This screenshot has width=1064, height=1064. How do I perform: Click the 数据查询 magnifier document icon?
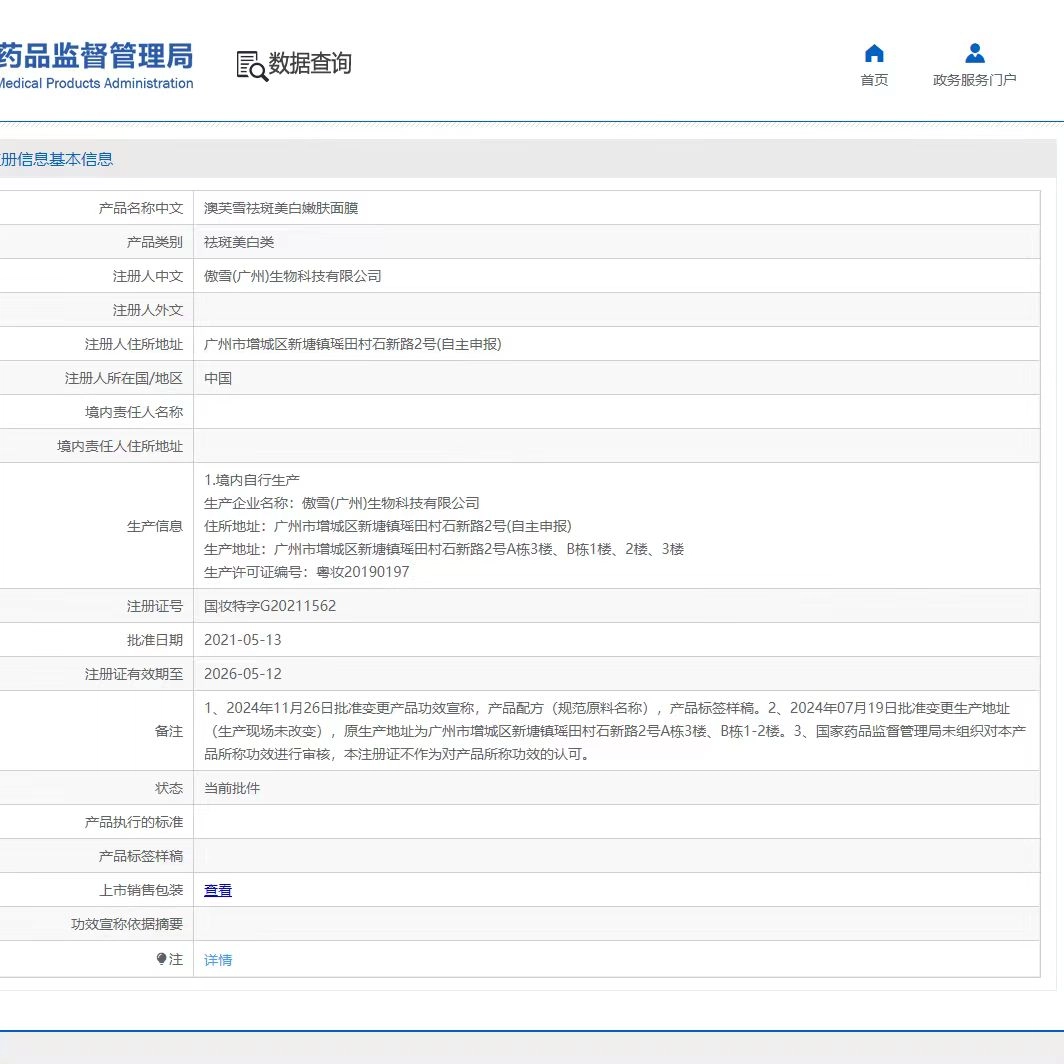[x=251, y=65]
